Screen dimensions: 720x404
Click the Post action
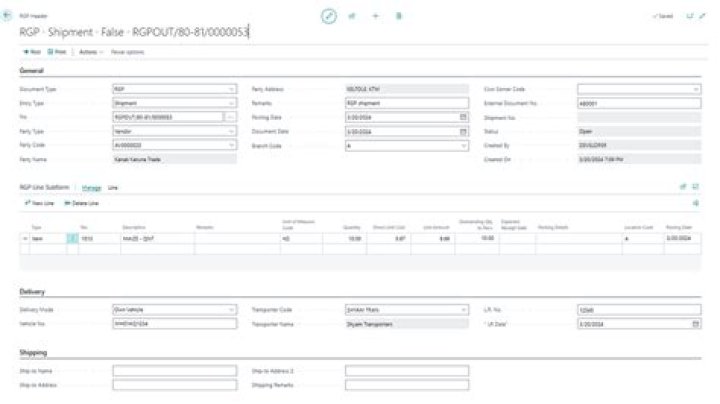coord(32,52)
